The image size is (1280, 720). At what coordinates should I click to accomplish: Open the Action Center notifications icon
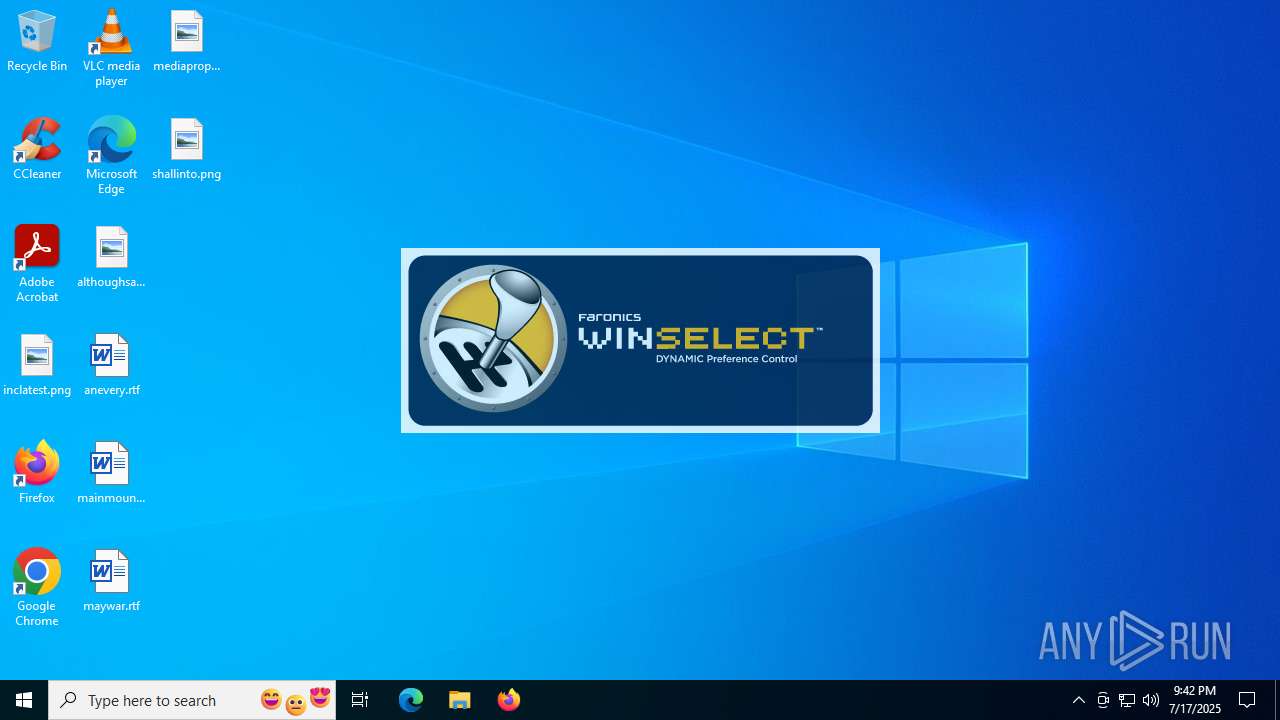[1247, 700]
